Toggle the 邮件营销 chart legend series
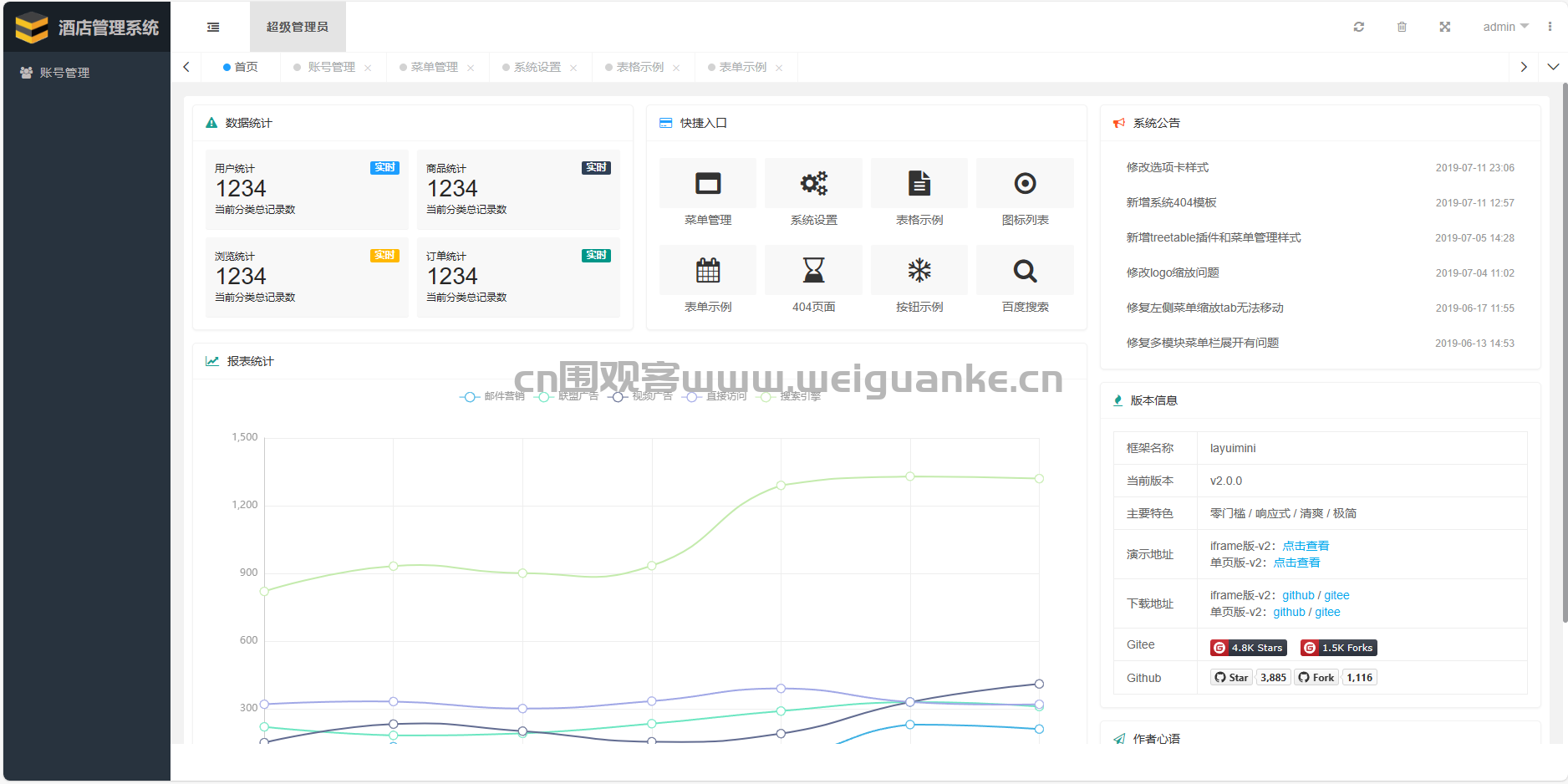 click(x=492, y=396)
